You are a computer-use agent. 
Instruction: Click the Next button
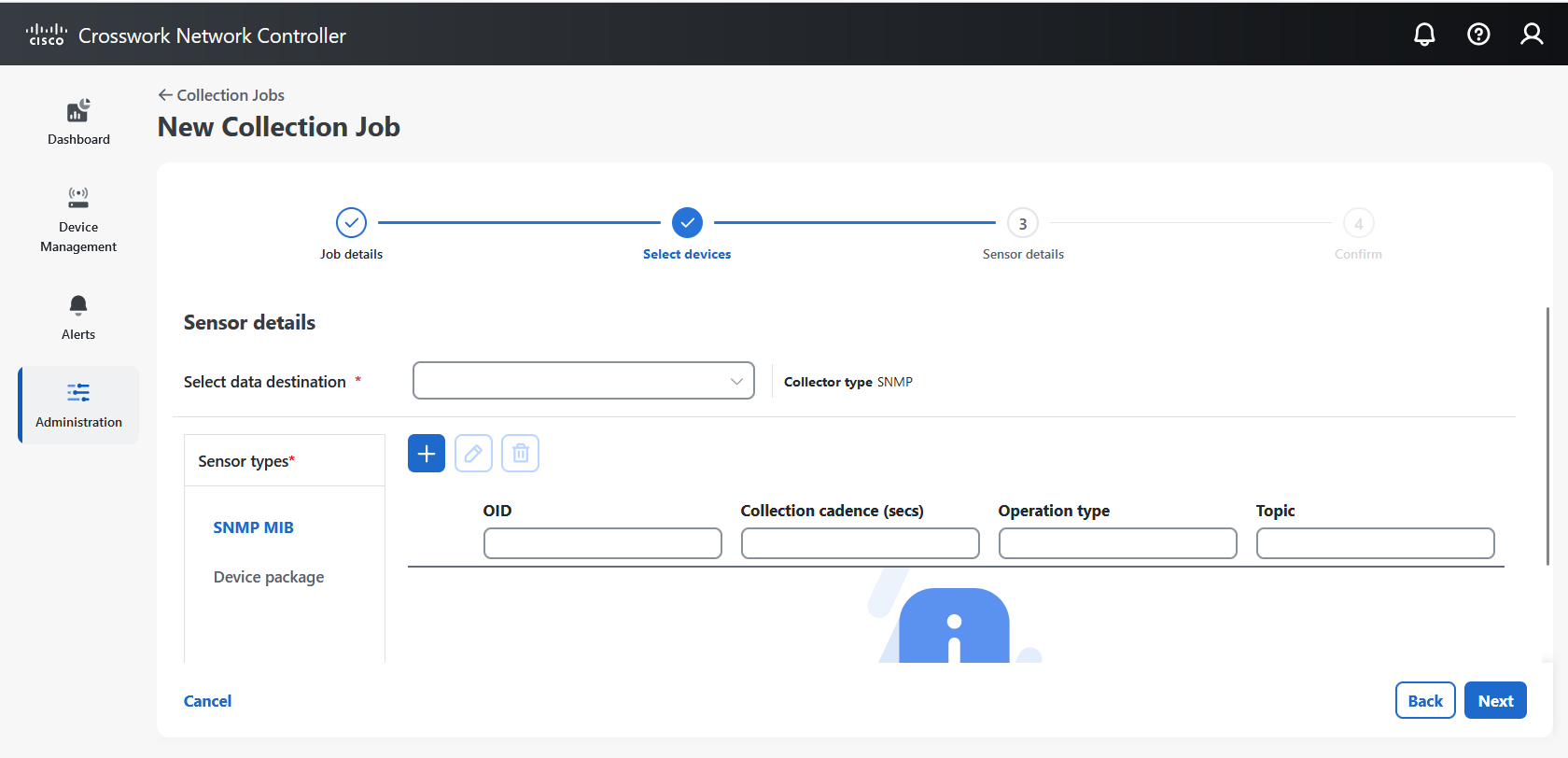click(x=1495, y=701)
